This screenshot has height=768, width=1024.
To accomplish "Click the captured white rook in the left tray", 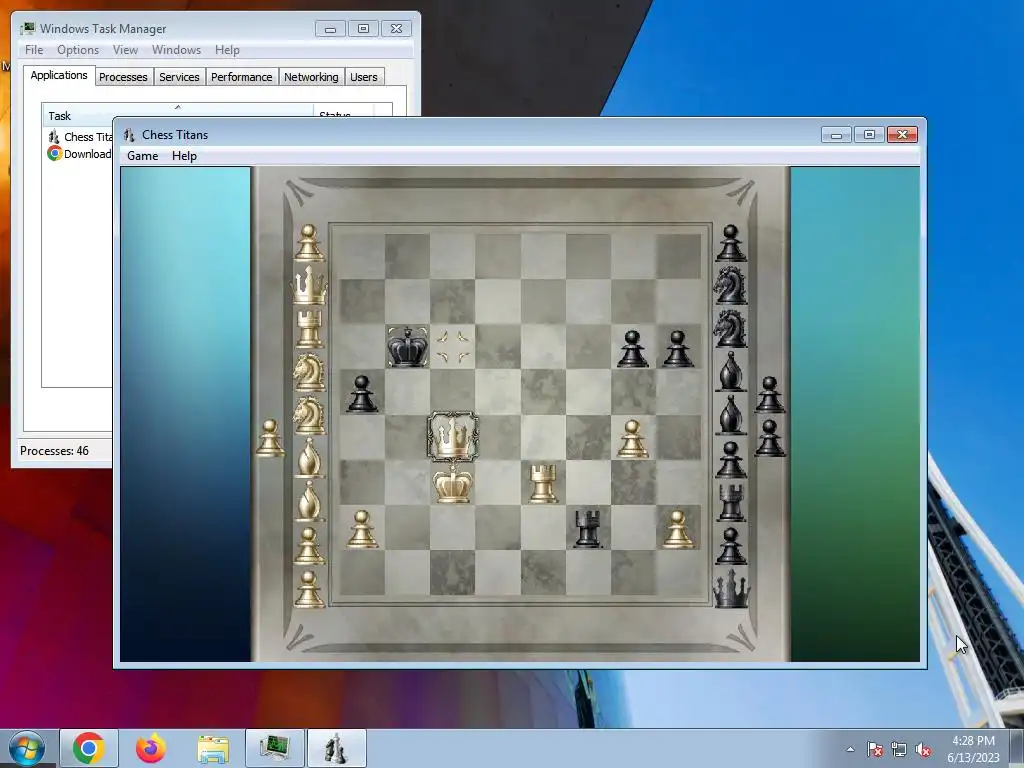I will 309,328.
